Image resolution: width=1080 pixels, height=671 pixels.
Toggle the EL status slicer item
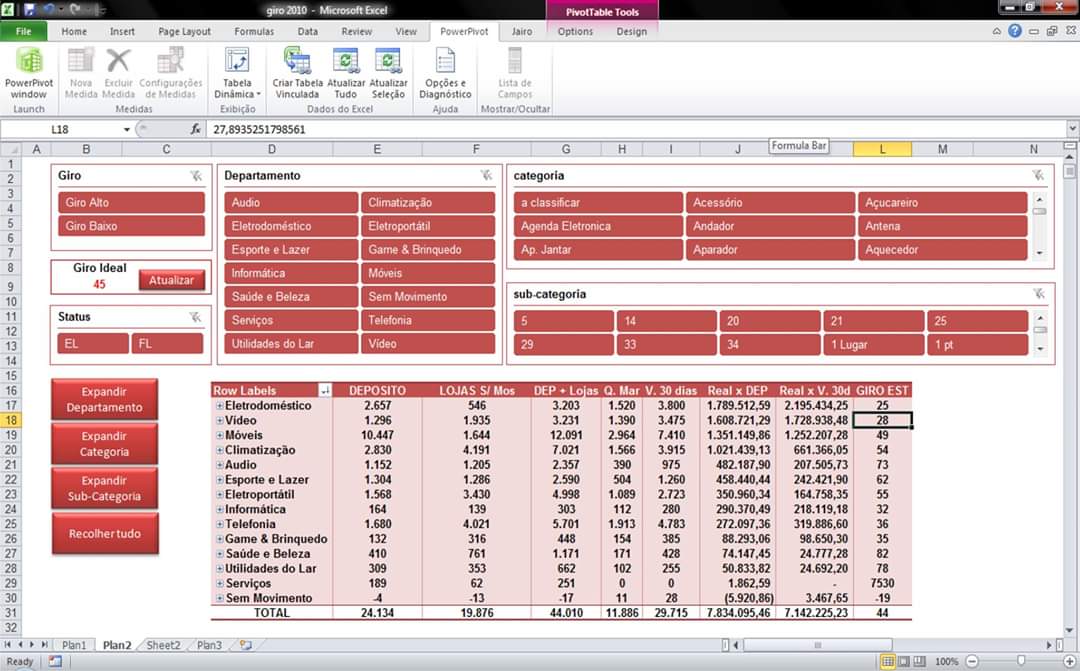pyautogui.click(x=93, y=344)
